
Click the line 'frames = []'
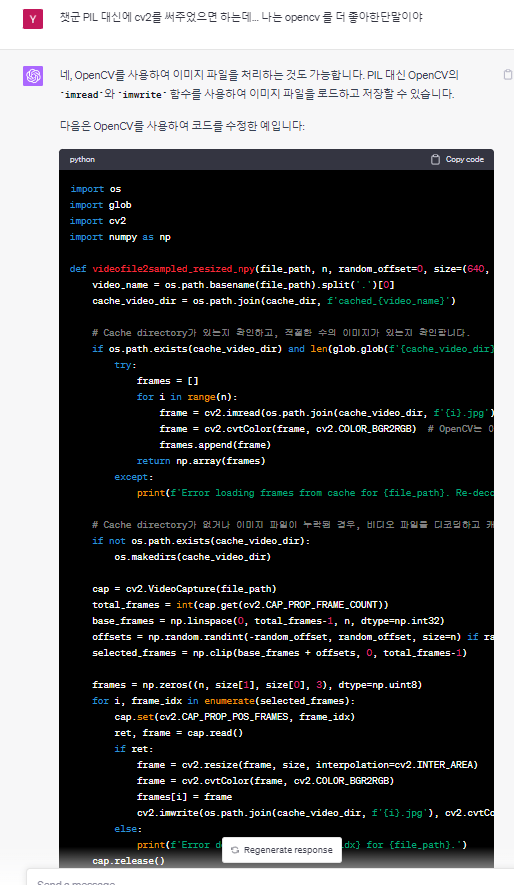[x=168, y=381]
